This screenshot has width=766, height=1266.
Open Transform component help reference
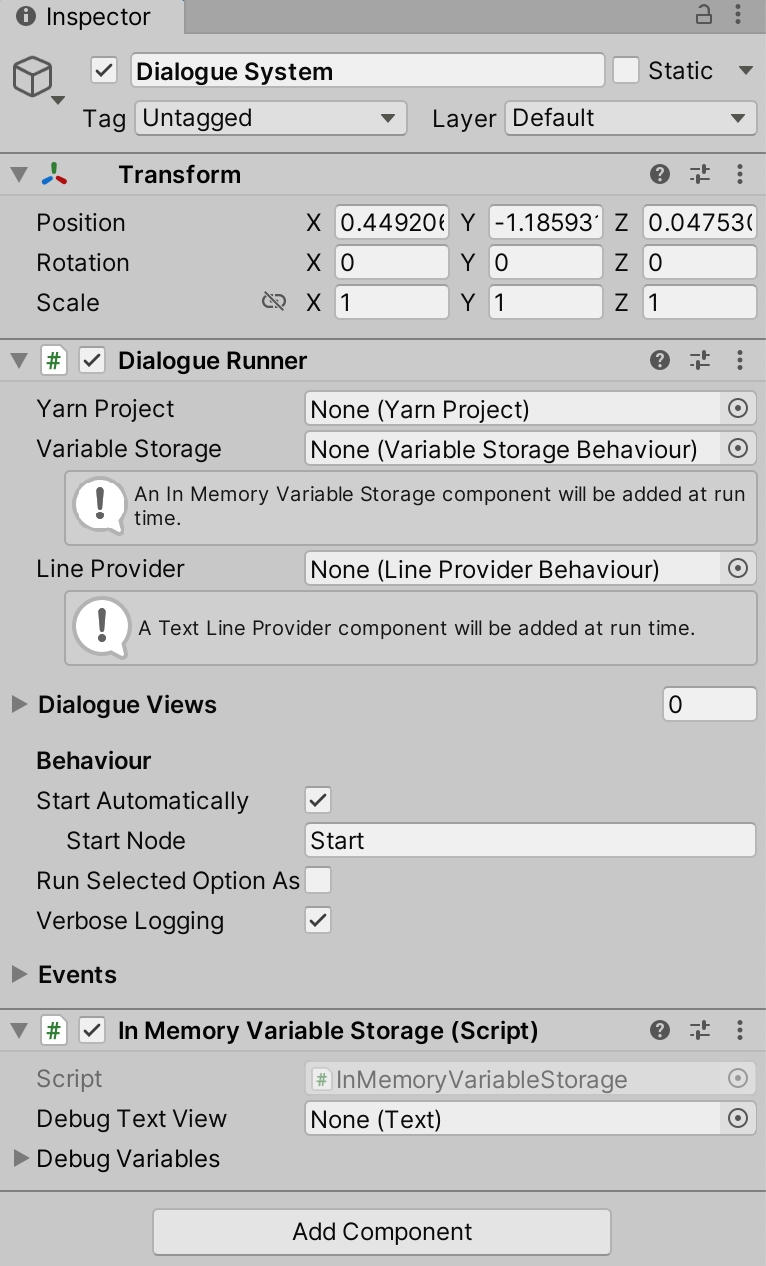660,175
